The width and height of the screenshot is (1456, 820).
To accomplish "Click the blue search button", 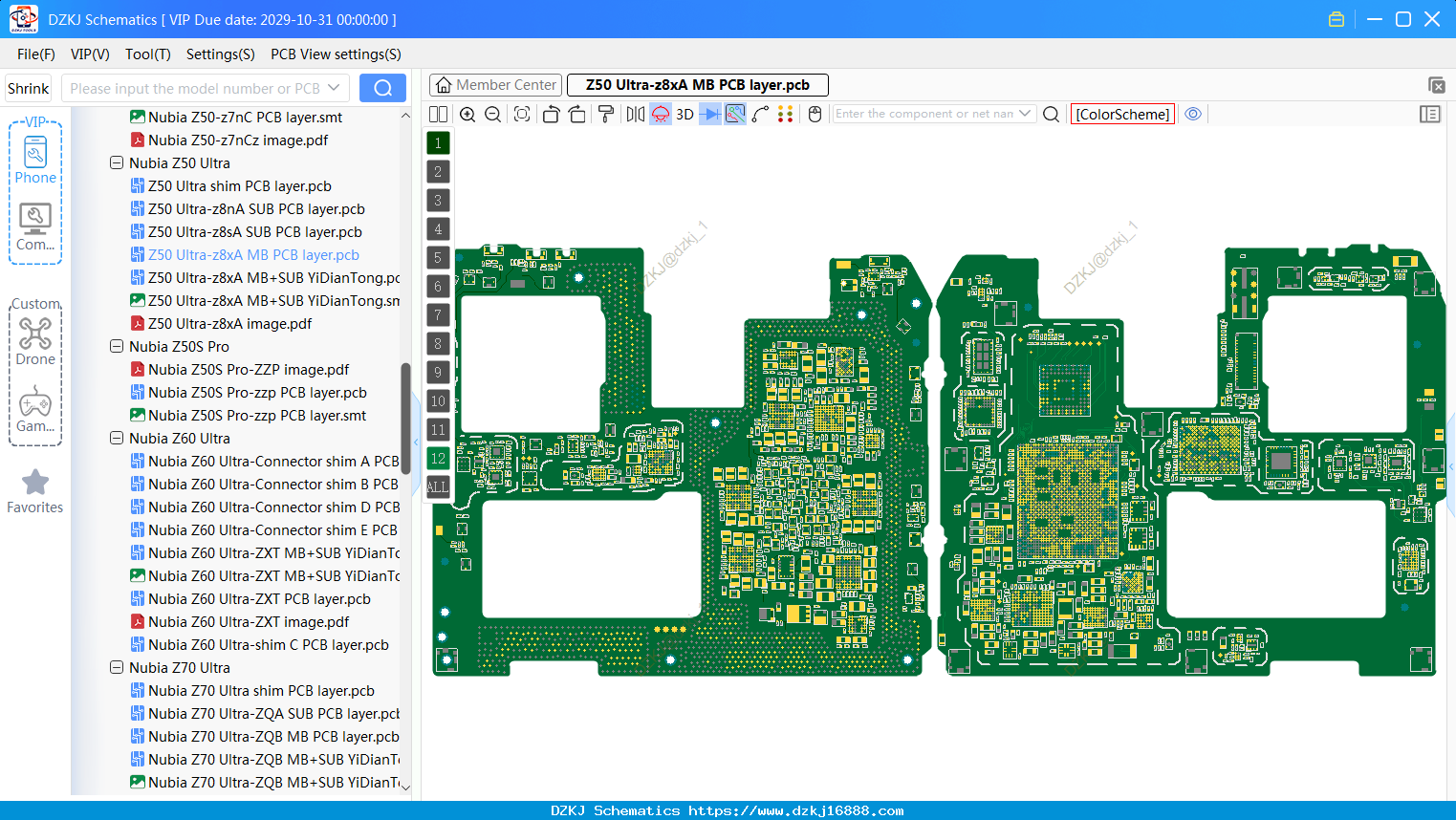I will click(x=382, y=88).
